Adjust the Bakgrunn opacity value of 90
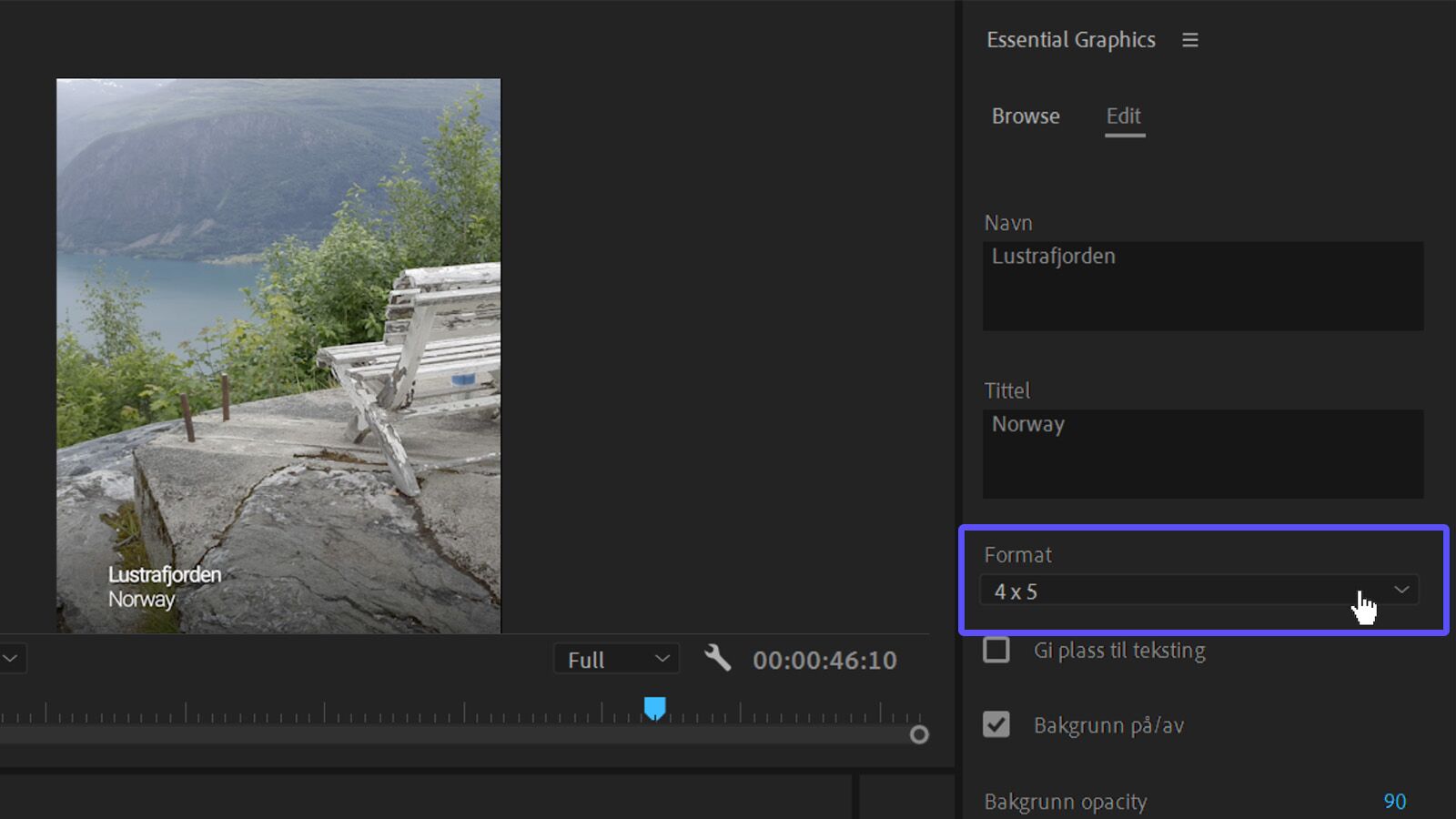This screenshot has height=819, width=1456. [1393, 802]
